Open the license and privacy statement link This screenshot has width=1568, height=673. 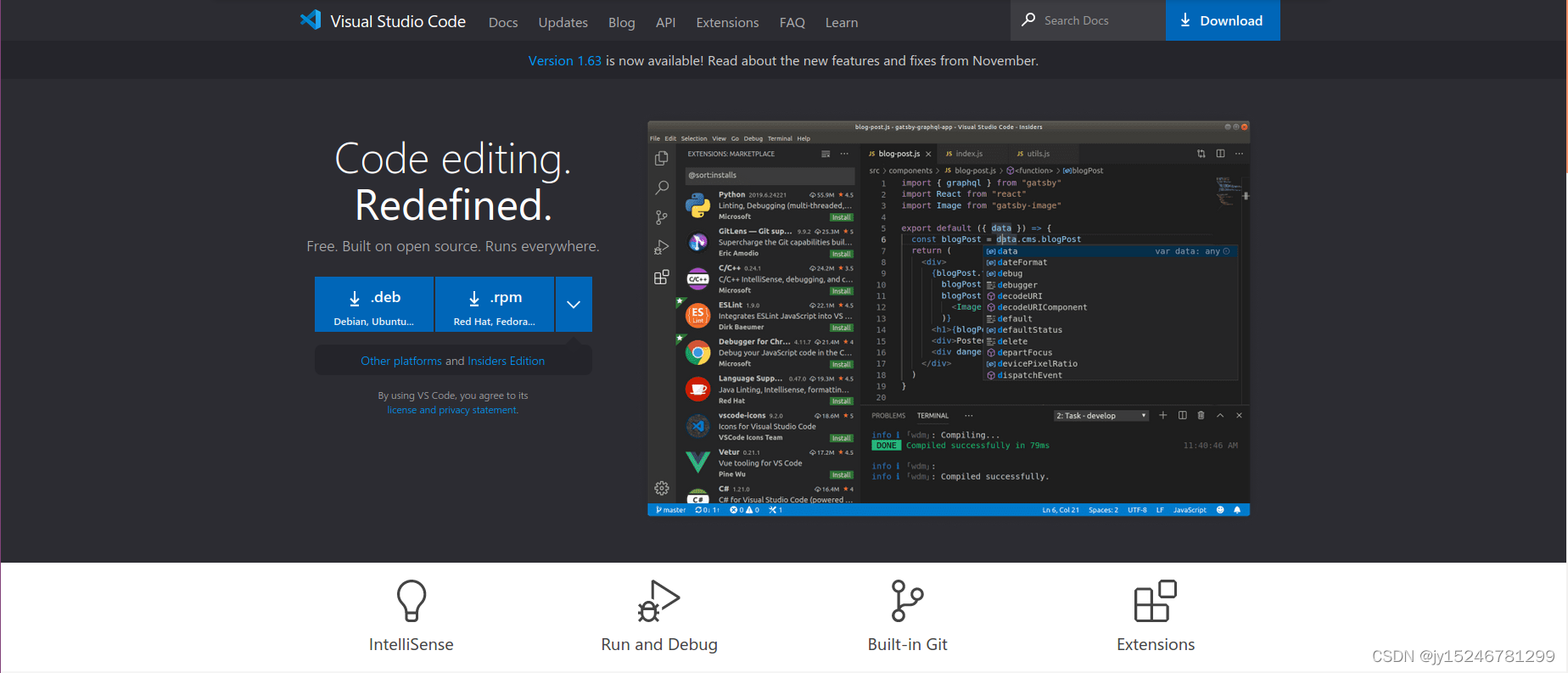point(452,410)
